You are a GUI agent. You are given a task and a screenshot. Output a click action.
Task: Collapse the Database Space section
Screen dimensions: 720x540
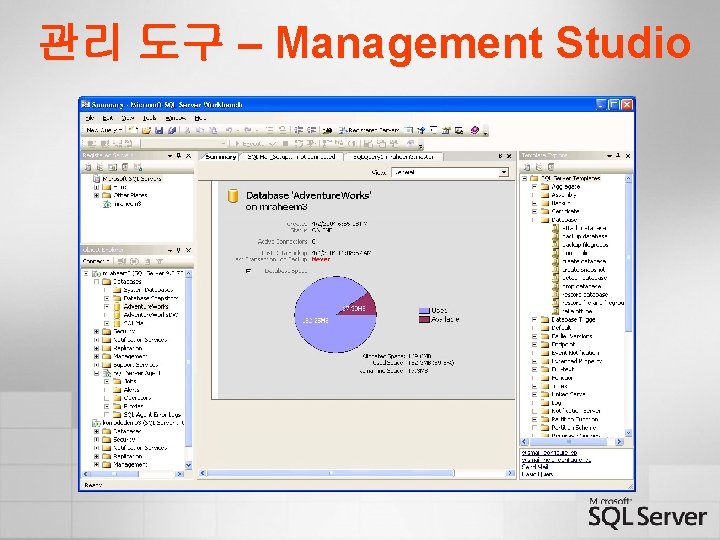(248, 271)
